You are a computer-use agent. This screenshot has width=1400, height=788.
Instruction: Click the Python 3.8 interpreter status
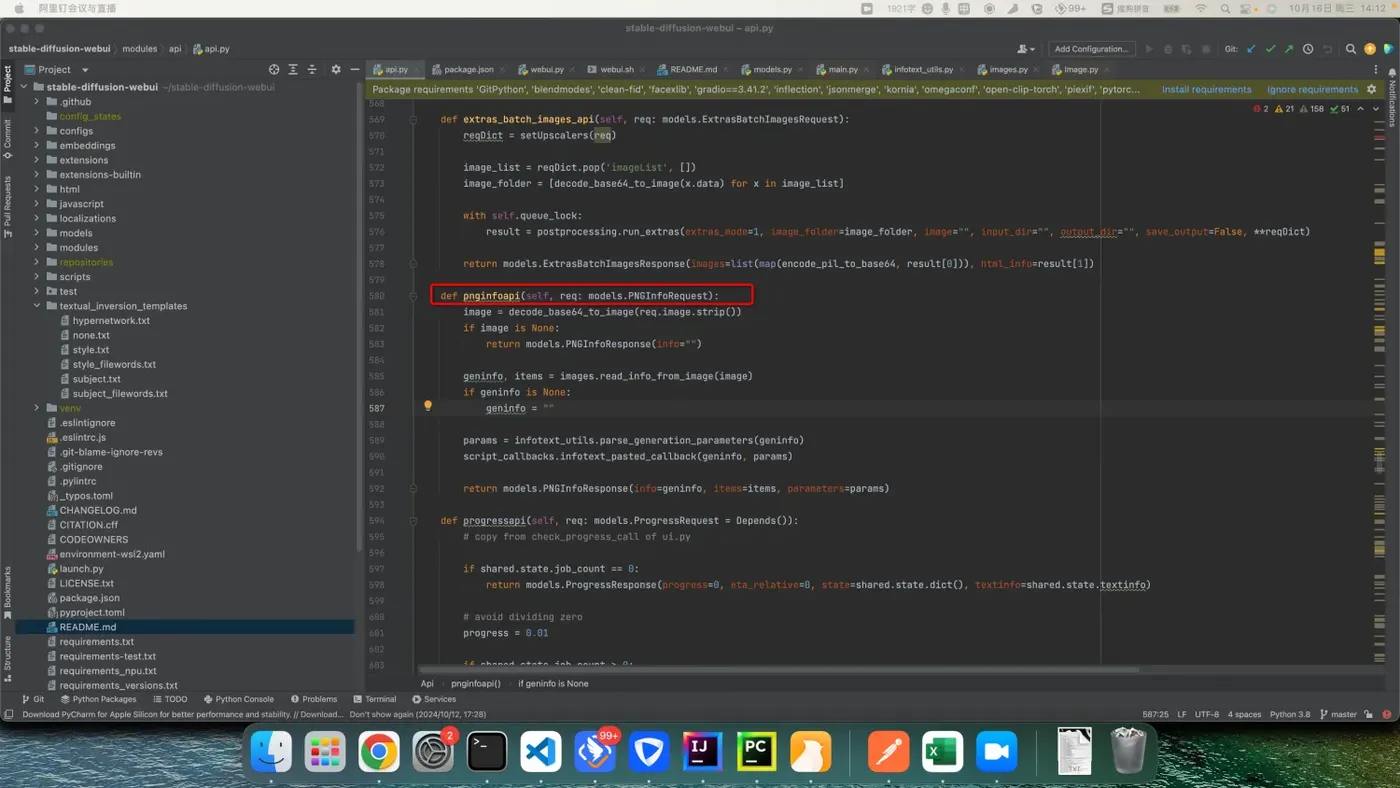tap(1290, 714)
